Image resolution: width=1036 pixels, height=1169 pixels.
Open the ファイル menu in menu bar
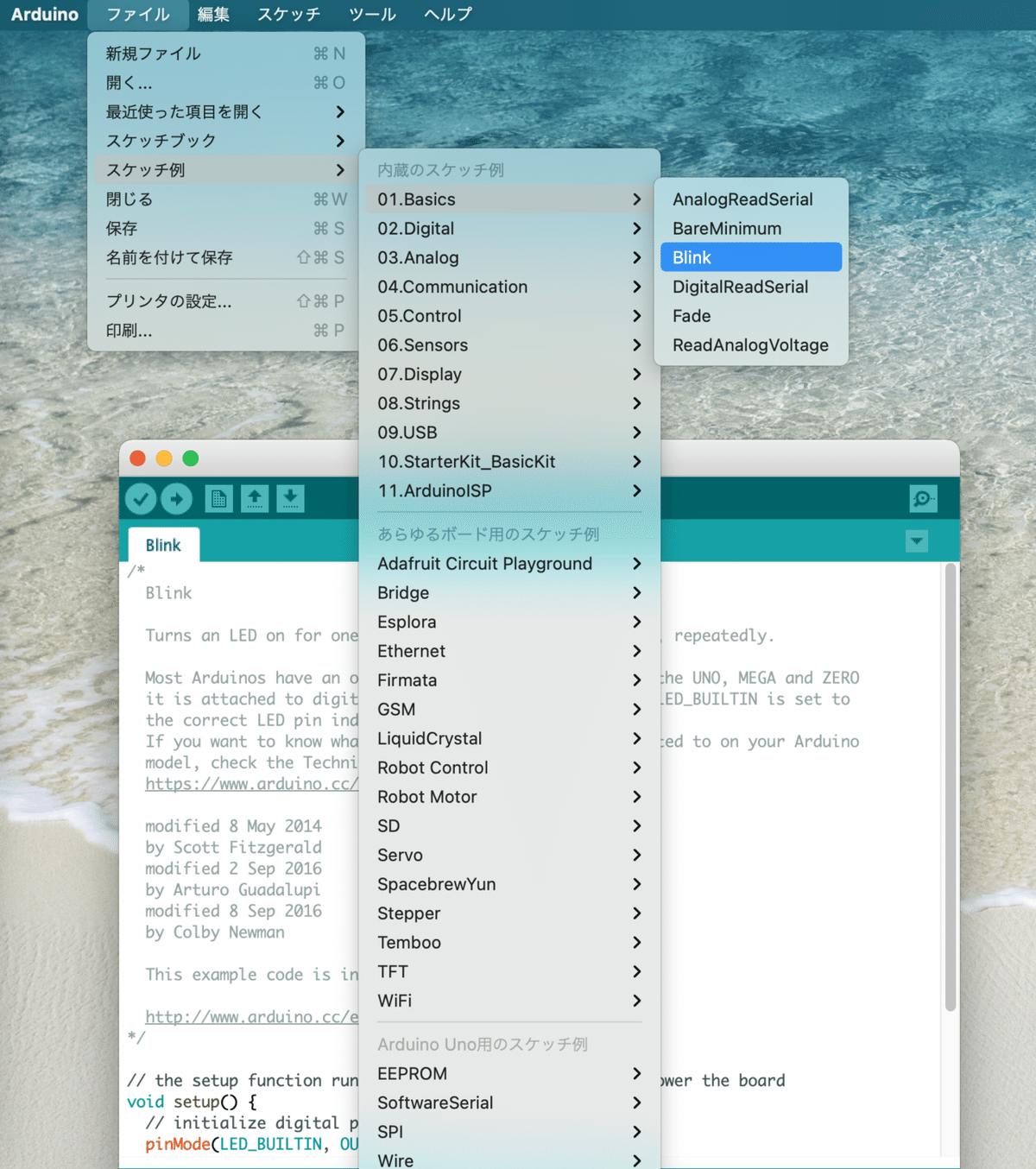(x=138, y=14)
